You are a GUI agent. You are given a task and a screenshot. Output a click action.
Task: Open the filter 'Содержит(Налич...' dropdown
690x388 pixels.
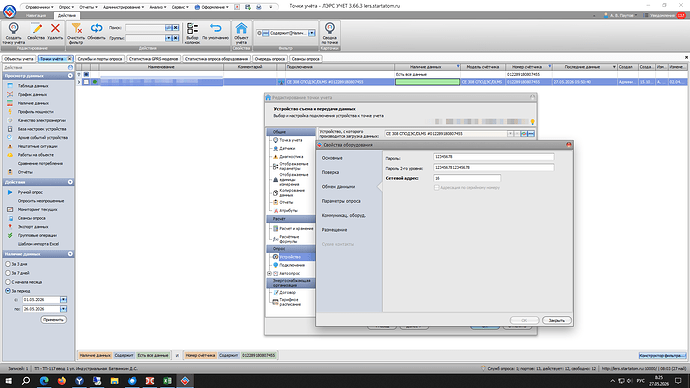click(312, 33)
